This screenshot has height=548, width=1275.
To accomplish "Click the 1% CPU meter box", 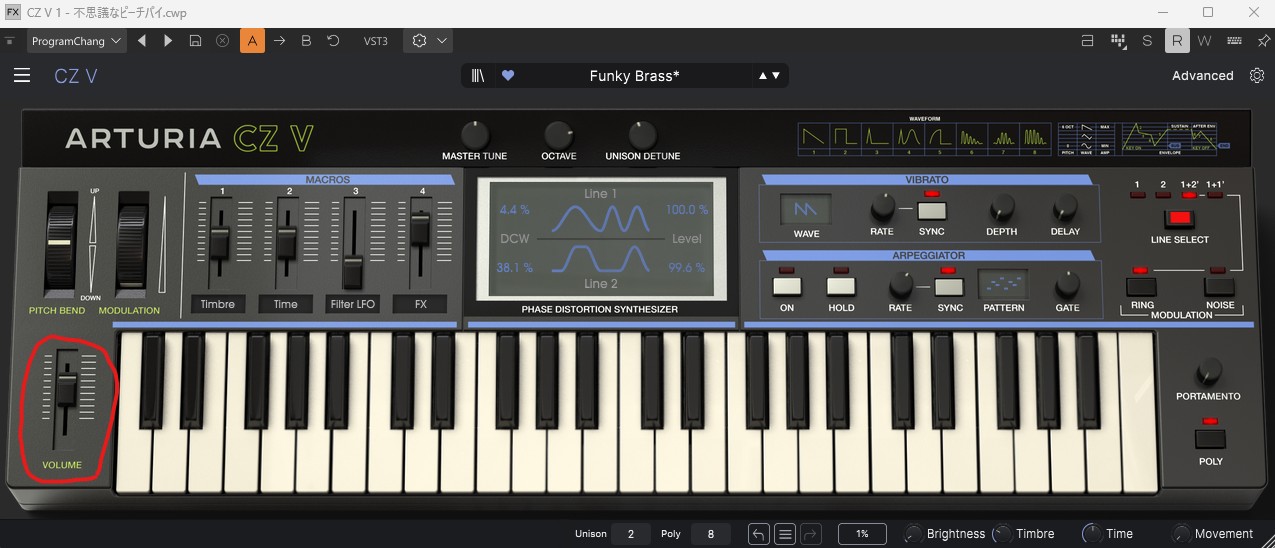I will click(862, 534).
